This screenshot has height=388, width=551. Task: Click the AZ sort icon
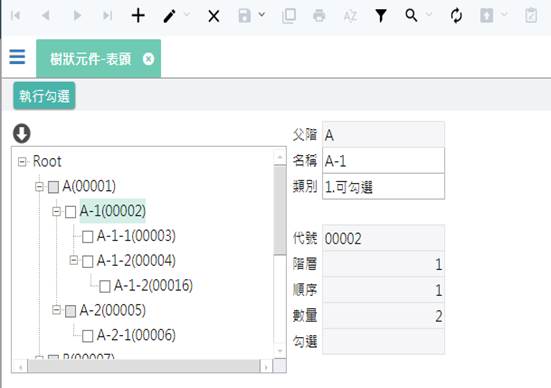click(350, 16)
